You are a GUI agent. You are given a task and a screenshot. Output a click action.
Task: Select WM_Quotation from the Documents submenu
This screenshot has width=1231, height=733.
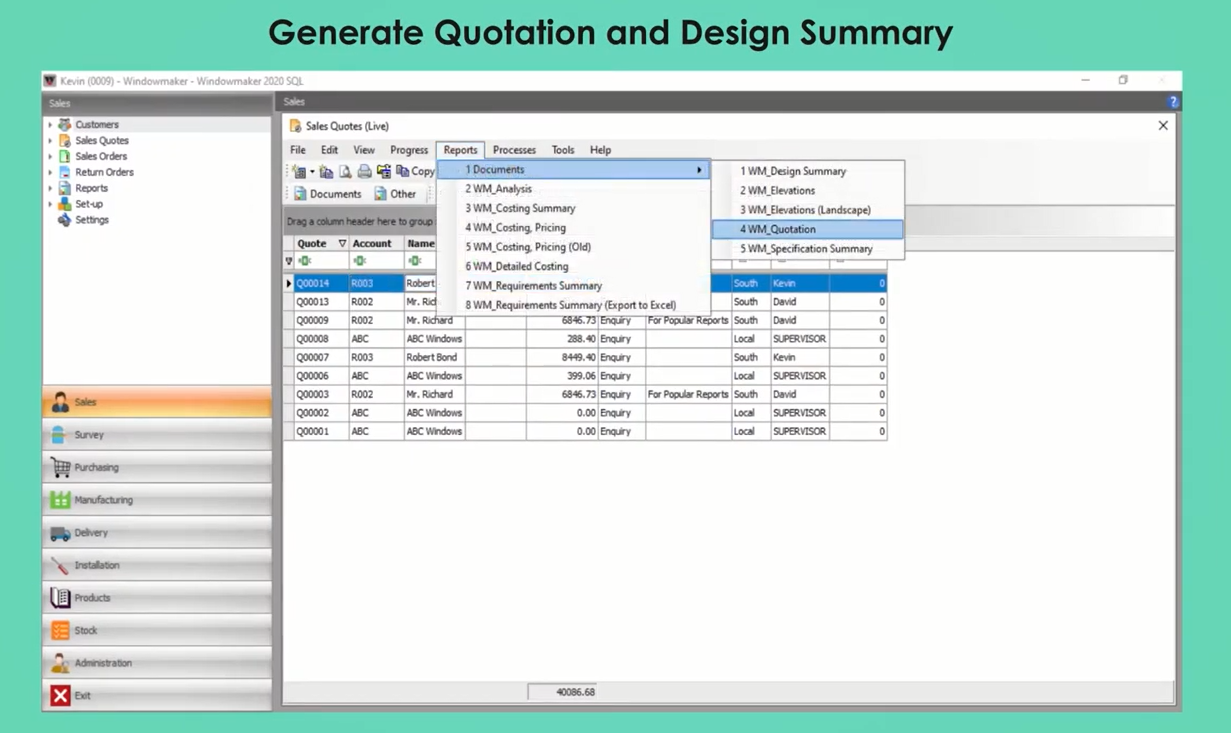(x=778, y=230)
